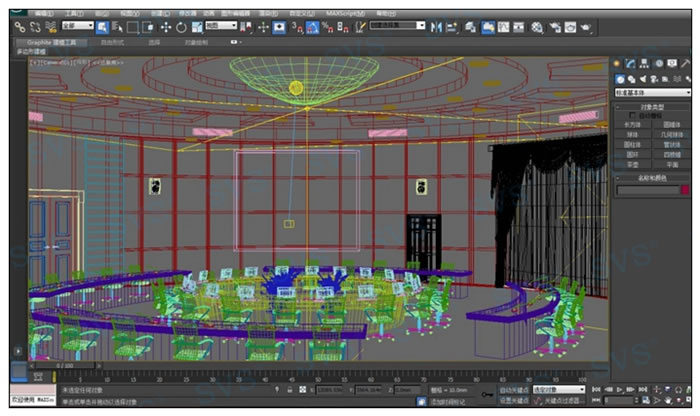This screenshot has height=416, width=700.
Task: Click the Mirror tool icon
Action: click(435, 27)
